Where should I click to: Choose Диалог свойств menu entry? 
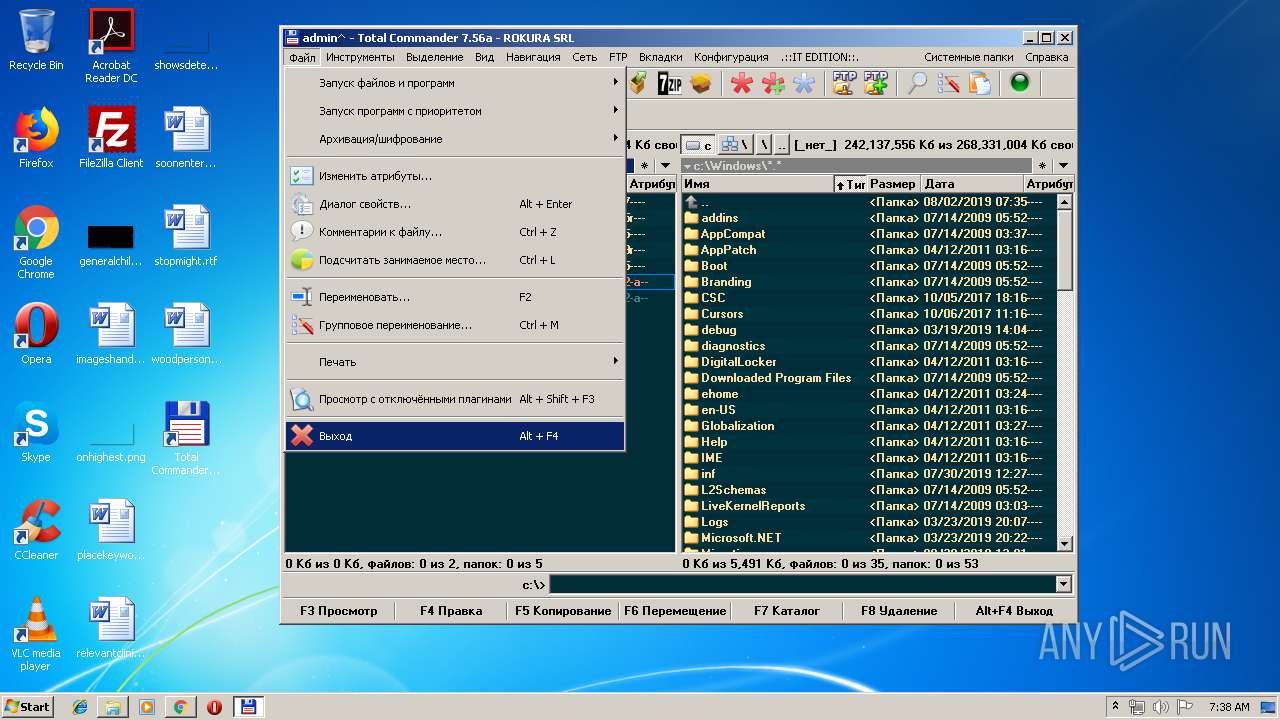(x=455, y=204)
